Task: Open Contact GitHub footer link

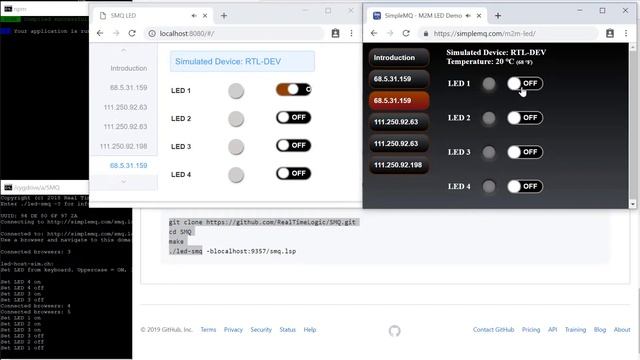Action: (493, 329)
